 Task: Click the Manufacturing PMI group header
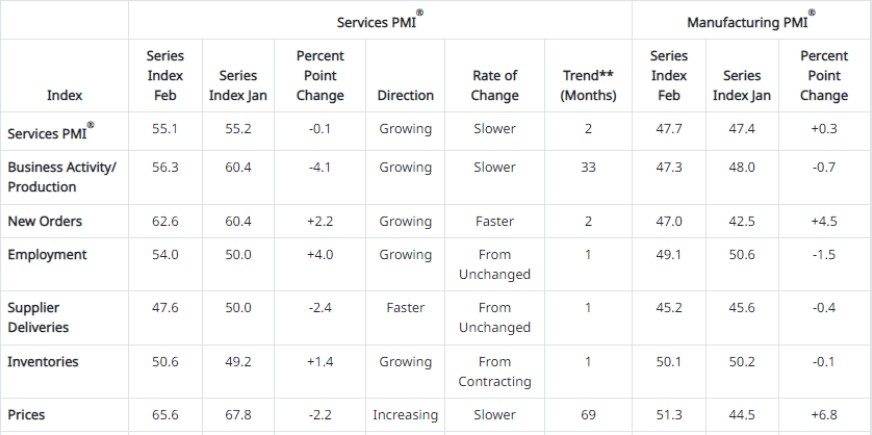click(751, 21)
